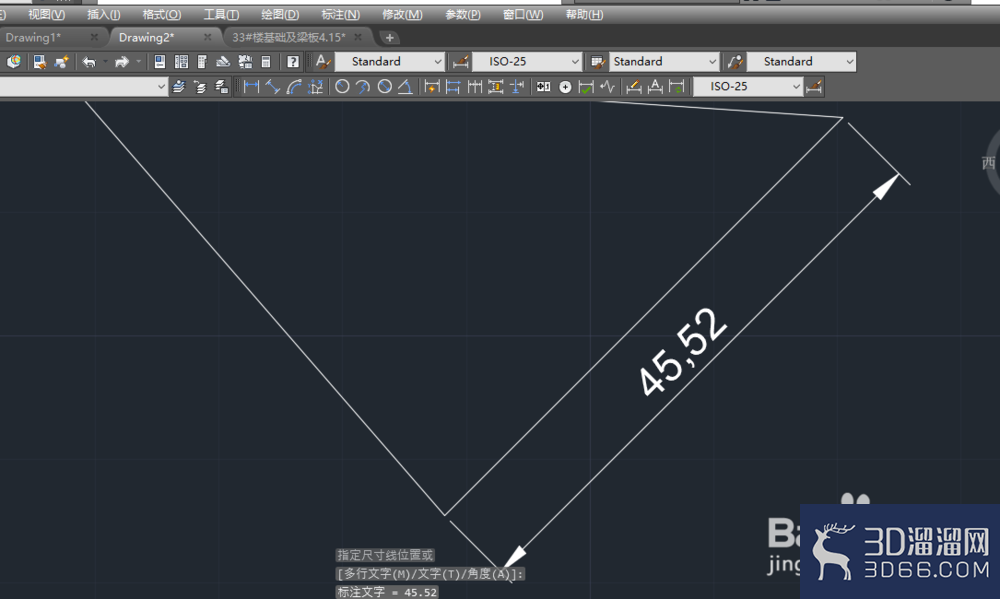Viewport: 1000px width, 599px height.
Task: Open the Table Style manager icon
Action: 598,62
